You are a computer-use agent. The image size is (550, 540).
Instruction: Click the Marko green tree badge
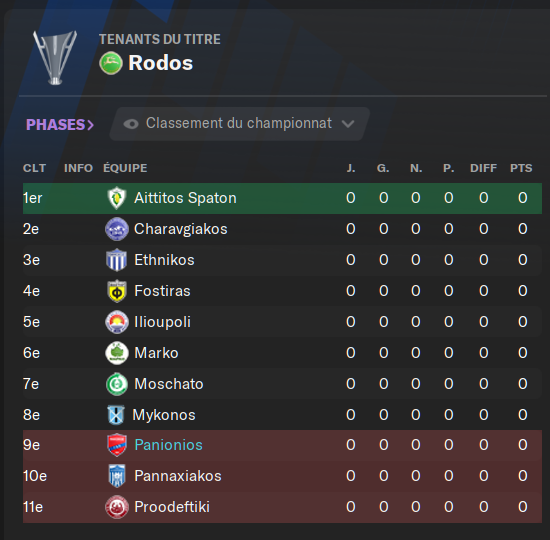coord(116,353)
